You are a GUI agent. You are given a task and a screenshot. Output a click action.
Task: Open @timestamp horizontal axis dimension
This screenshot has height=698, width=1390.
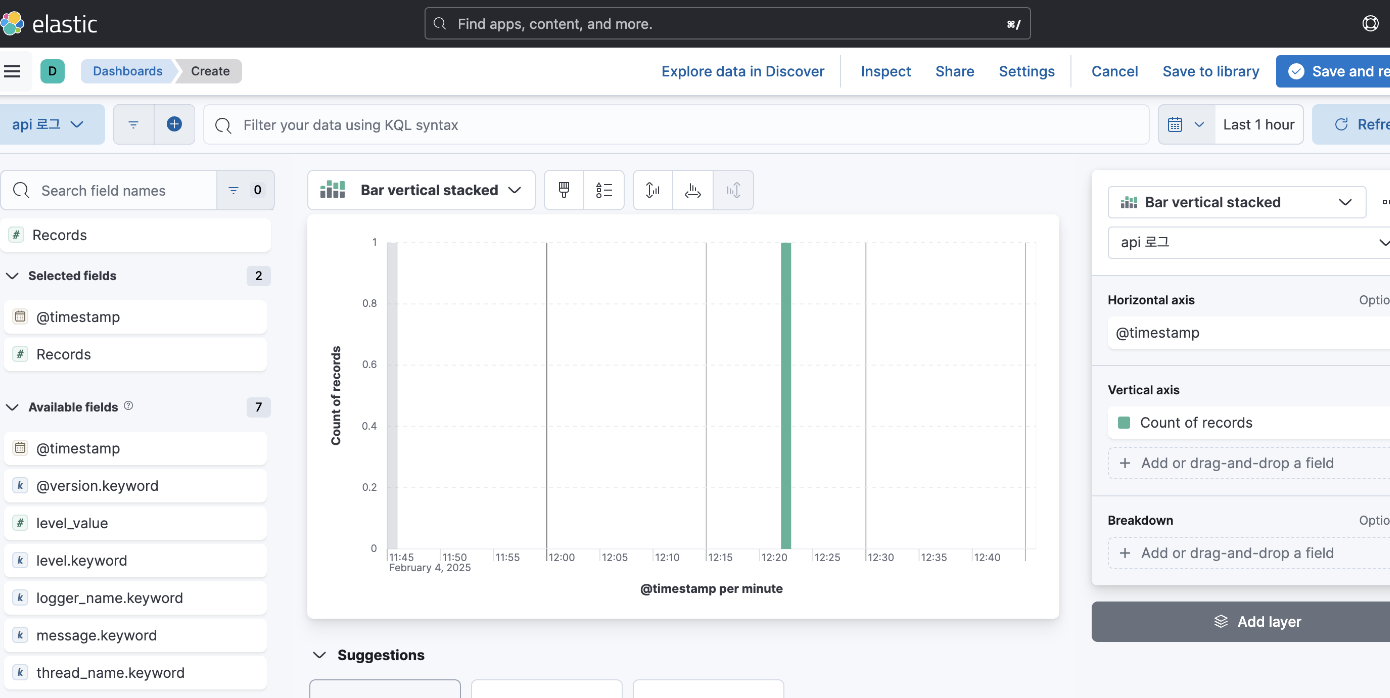point(1249,333)
